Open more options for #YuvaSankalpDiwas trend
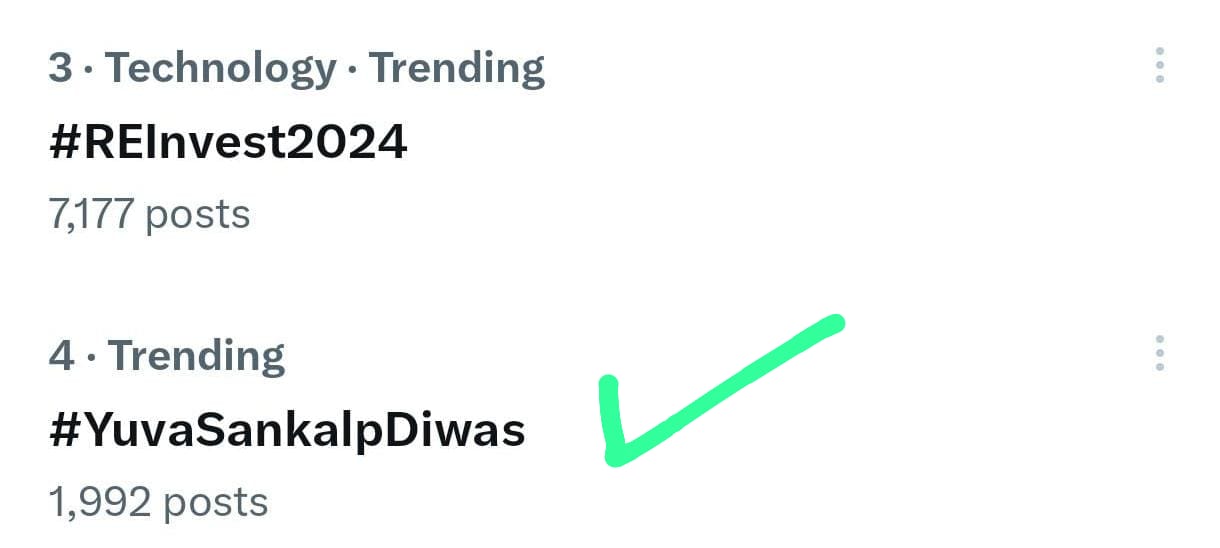 pos(1159,353)
